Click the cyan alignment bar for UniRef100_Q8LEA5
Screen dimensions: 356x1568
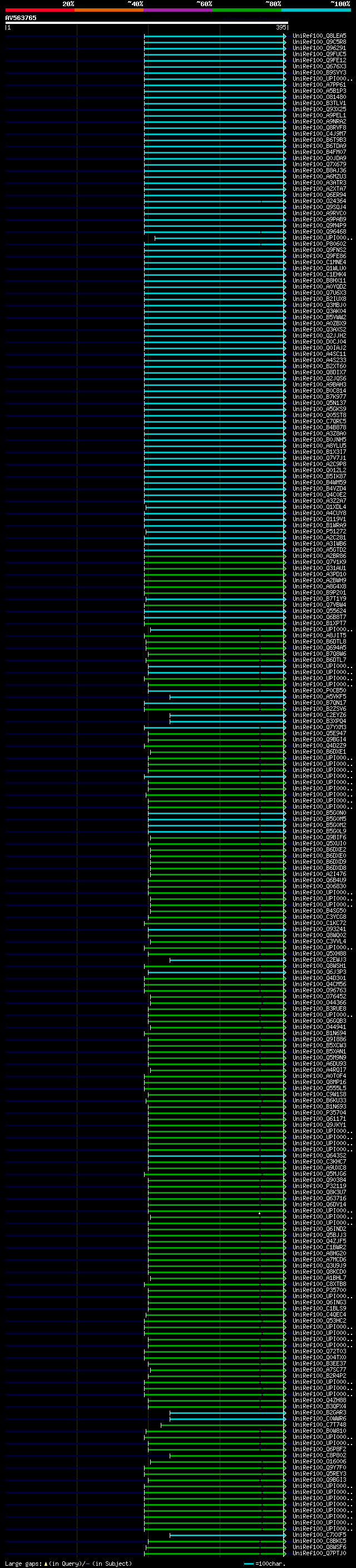pyautogui.click(x=215, y=36)
